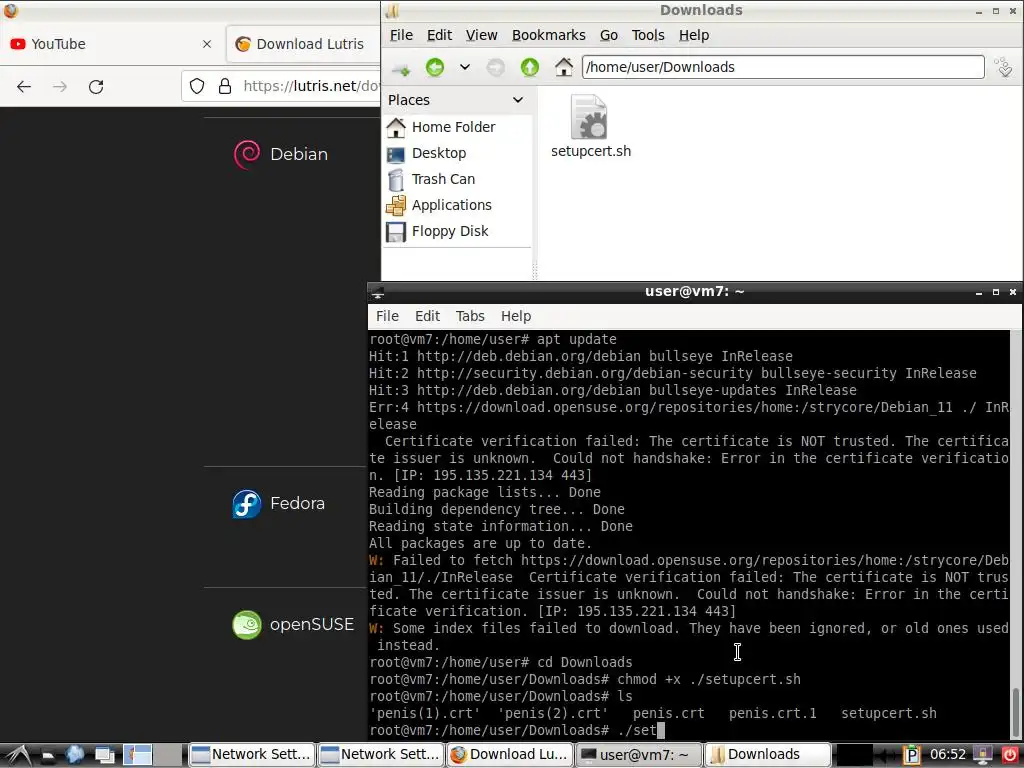Click the greyed-out forward arrow in file manager

point(496,67)
